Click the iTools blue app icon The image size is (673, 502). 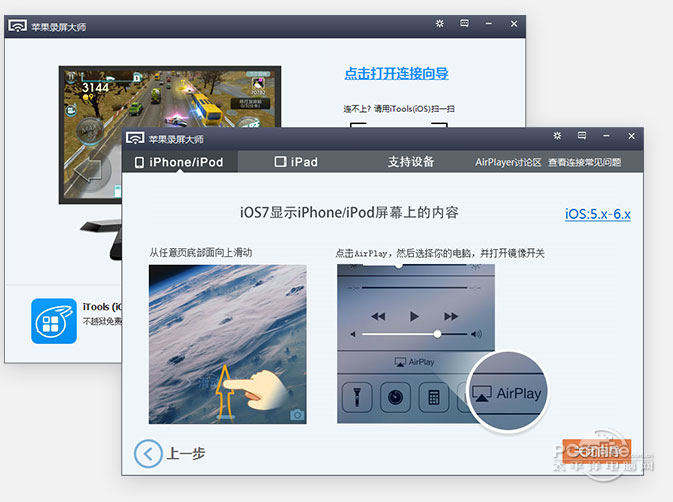click(54, 321)
